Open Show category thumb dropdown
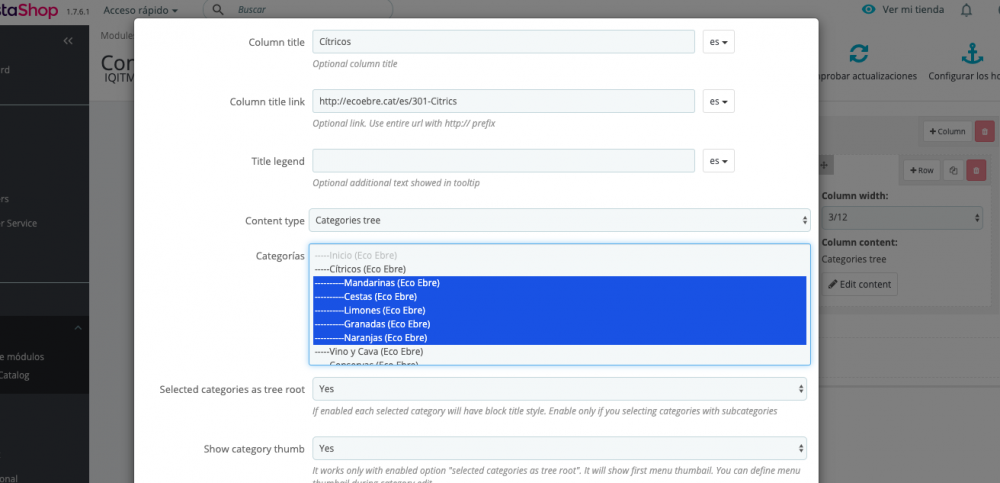The width and height of the screenshot is (1000, 483). coord(559,449)
